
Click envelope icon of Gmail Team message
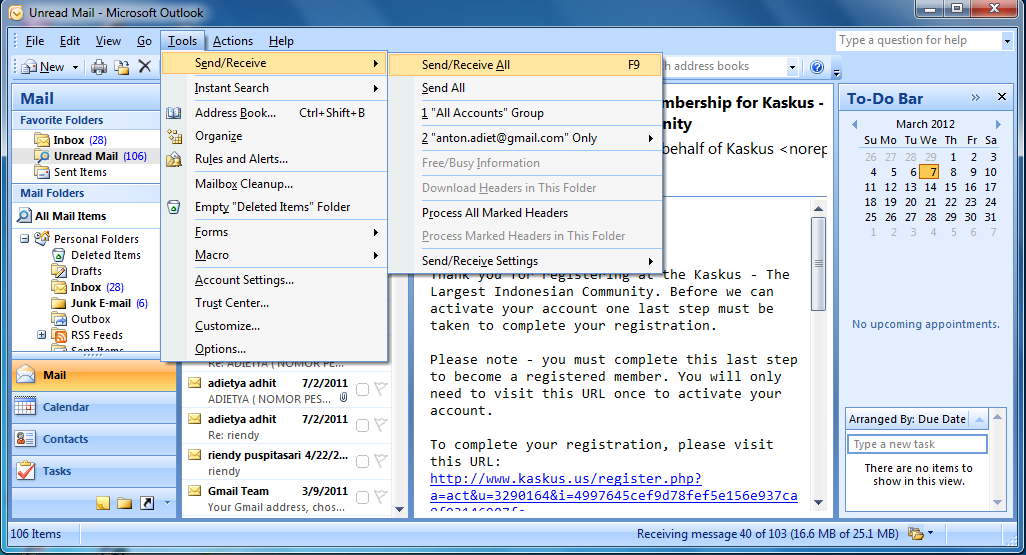pos(194,490)
